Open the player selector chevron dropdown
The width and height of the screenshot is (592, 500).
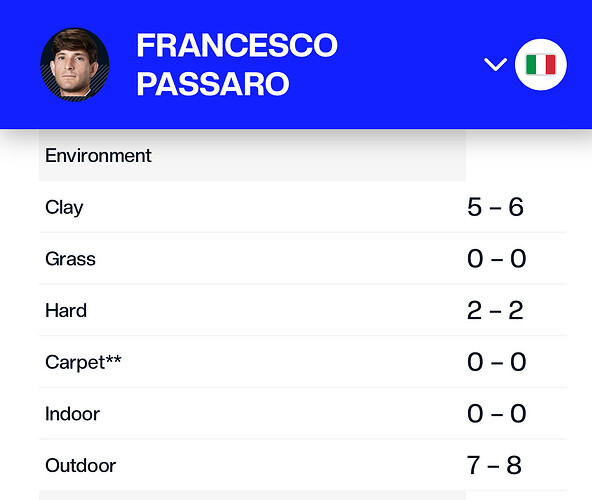(x=495, y=65)
